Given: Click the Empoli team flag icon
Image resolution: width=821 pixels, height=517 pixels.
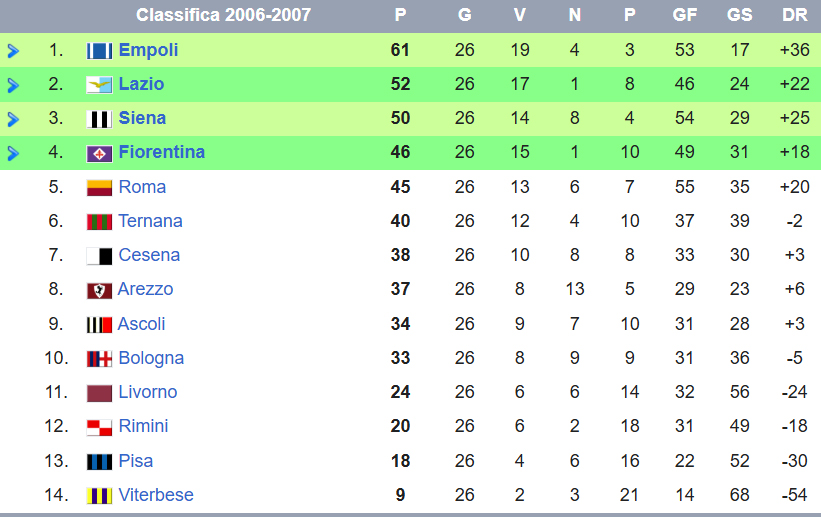Looking at the screenshot, I should point(99,51).
